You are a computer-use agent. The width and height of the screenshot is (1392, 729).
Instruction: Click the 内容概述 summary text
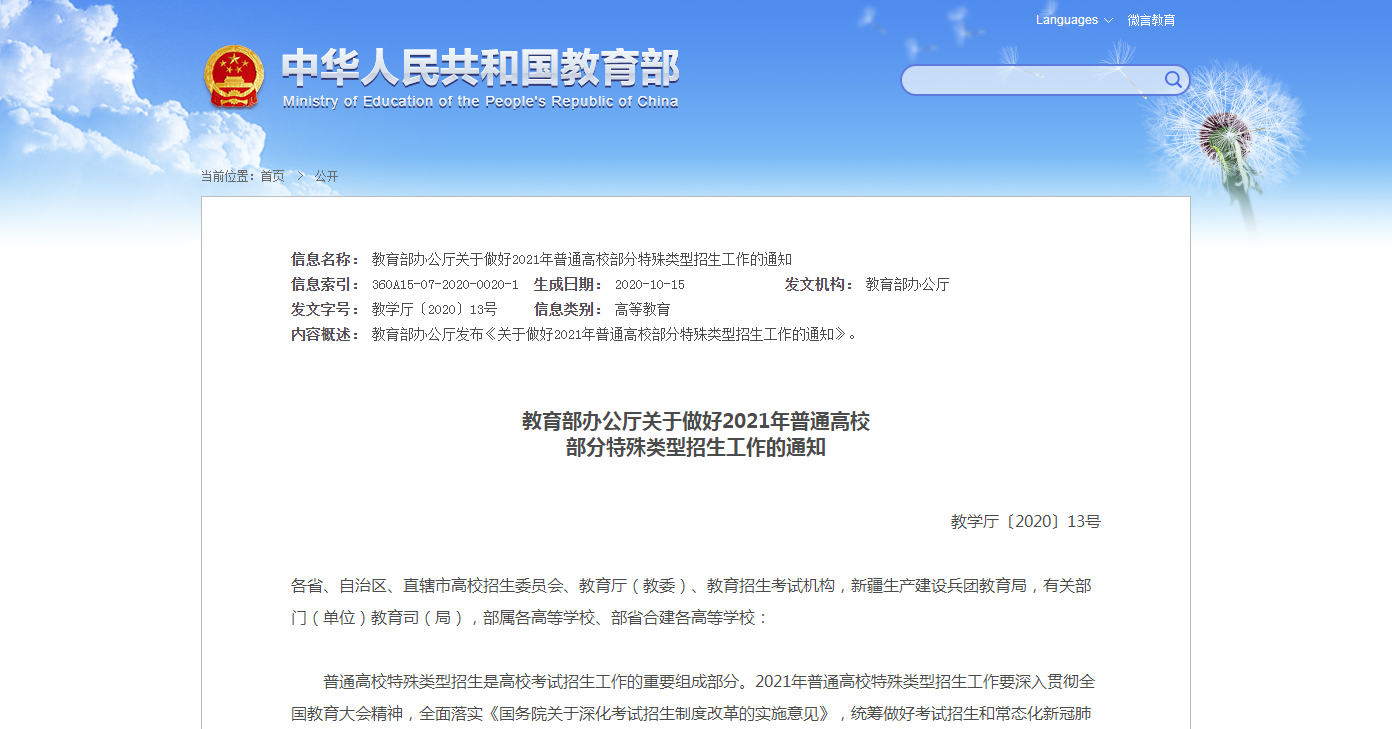pyautogui.click(x=614, y=334)
